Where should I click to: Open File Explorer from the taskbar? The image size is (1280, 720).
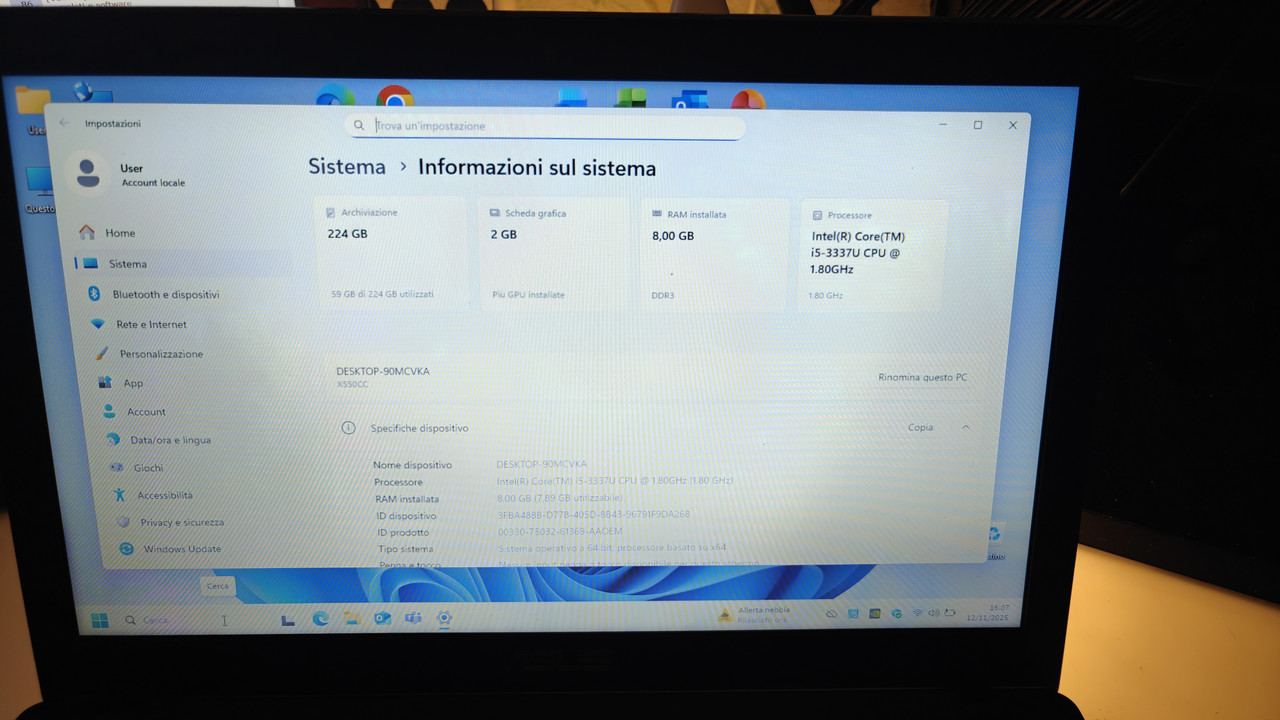tap(351, 619)
